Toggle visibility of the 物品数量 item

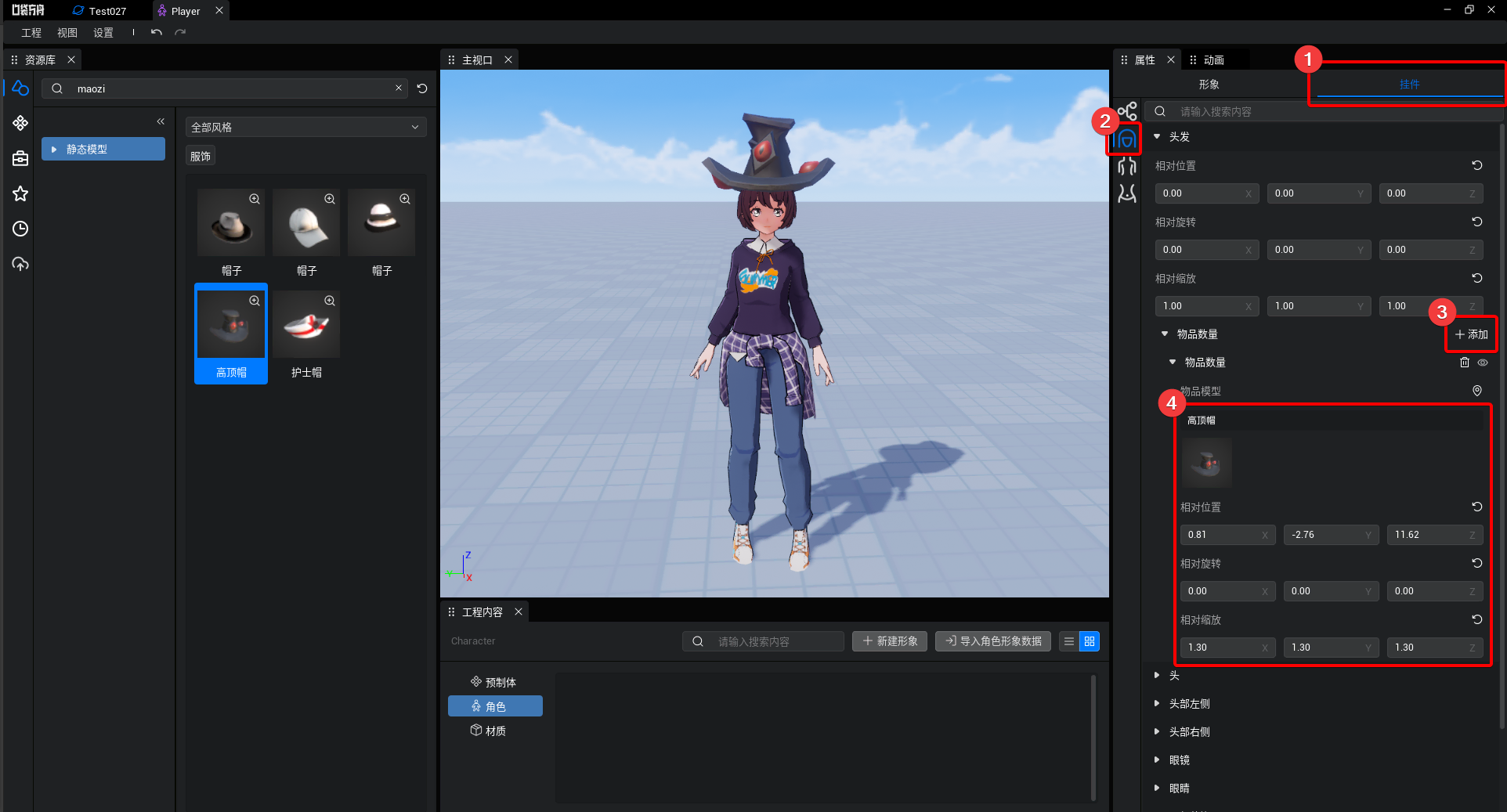point(1483,363)
